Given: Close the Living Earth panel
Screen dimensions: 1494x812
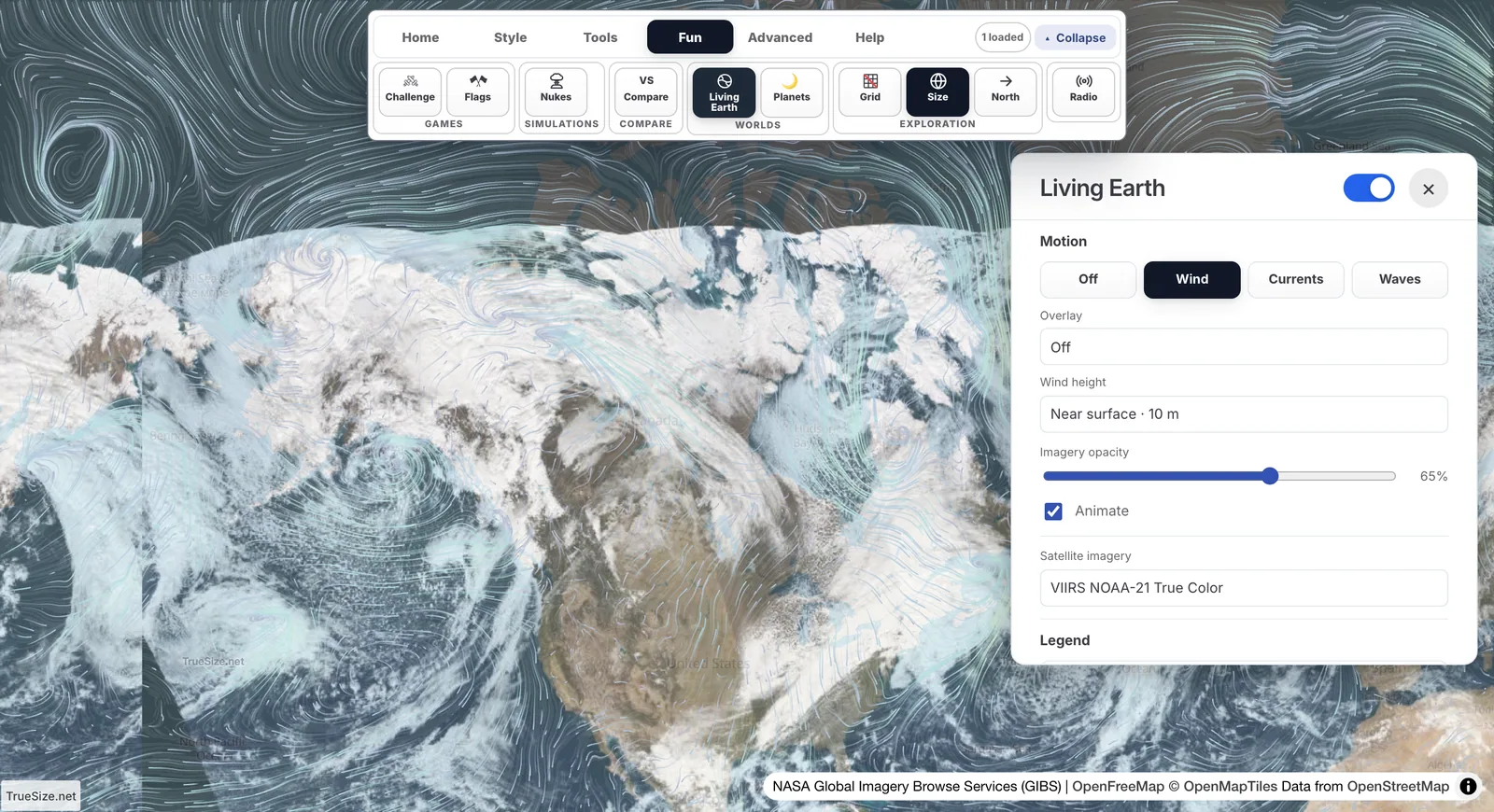Looking at the screenshot, I should tap(1428, 189).
